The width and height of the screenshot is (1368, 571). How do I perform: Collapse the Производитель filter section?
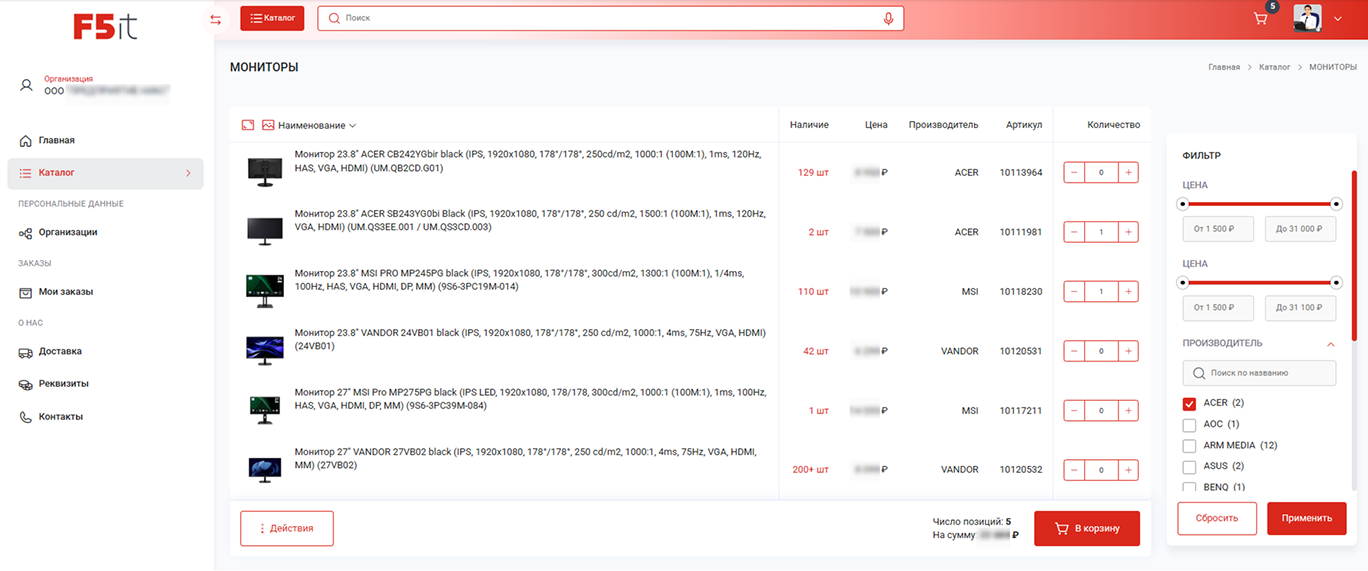click(x=1330, y=344)
